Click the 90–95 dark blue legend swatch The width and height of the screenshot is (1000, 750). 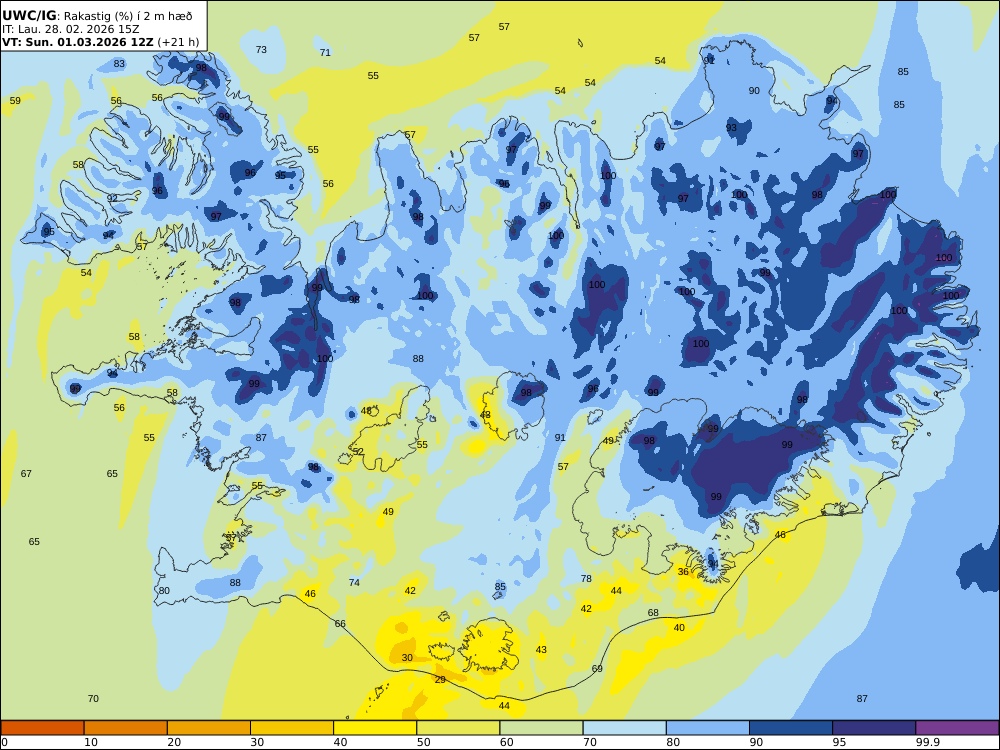coord(791,728)
